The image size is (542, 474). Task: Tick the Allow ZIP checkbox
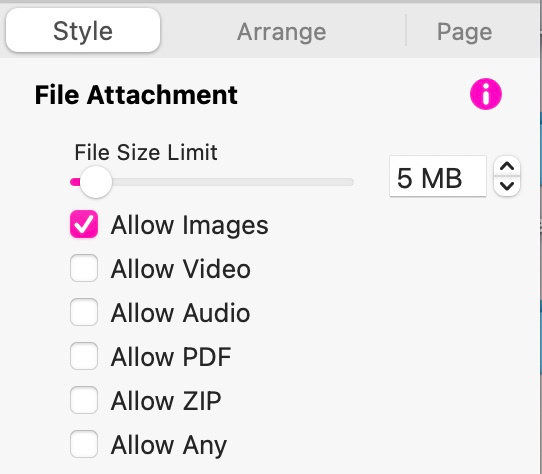coord(84,400)
